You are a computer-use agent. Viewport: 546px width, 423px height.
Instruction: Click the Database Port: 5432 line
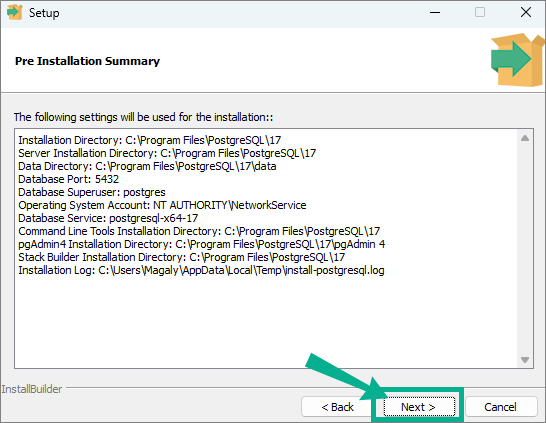(68, 179)
